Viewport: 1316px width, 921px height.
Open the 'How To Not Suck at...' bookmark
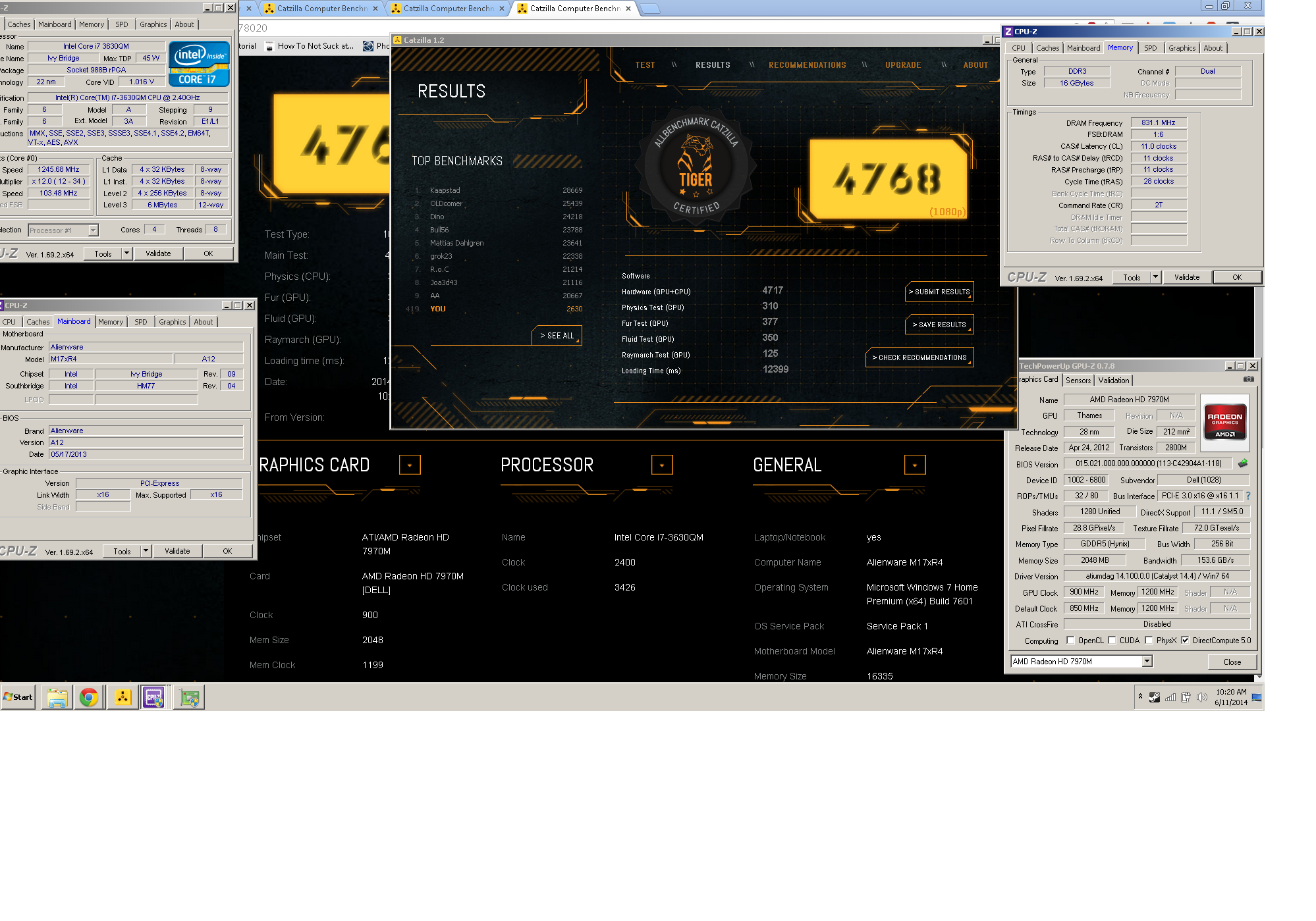pos(310,46)
